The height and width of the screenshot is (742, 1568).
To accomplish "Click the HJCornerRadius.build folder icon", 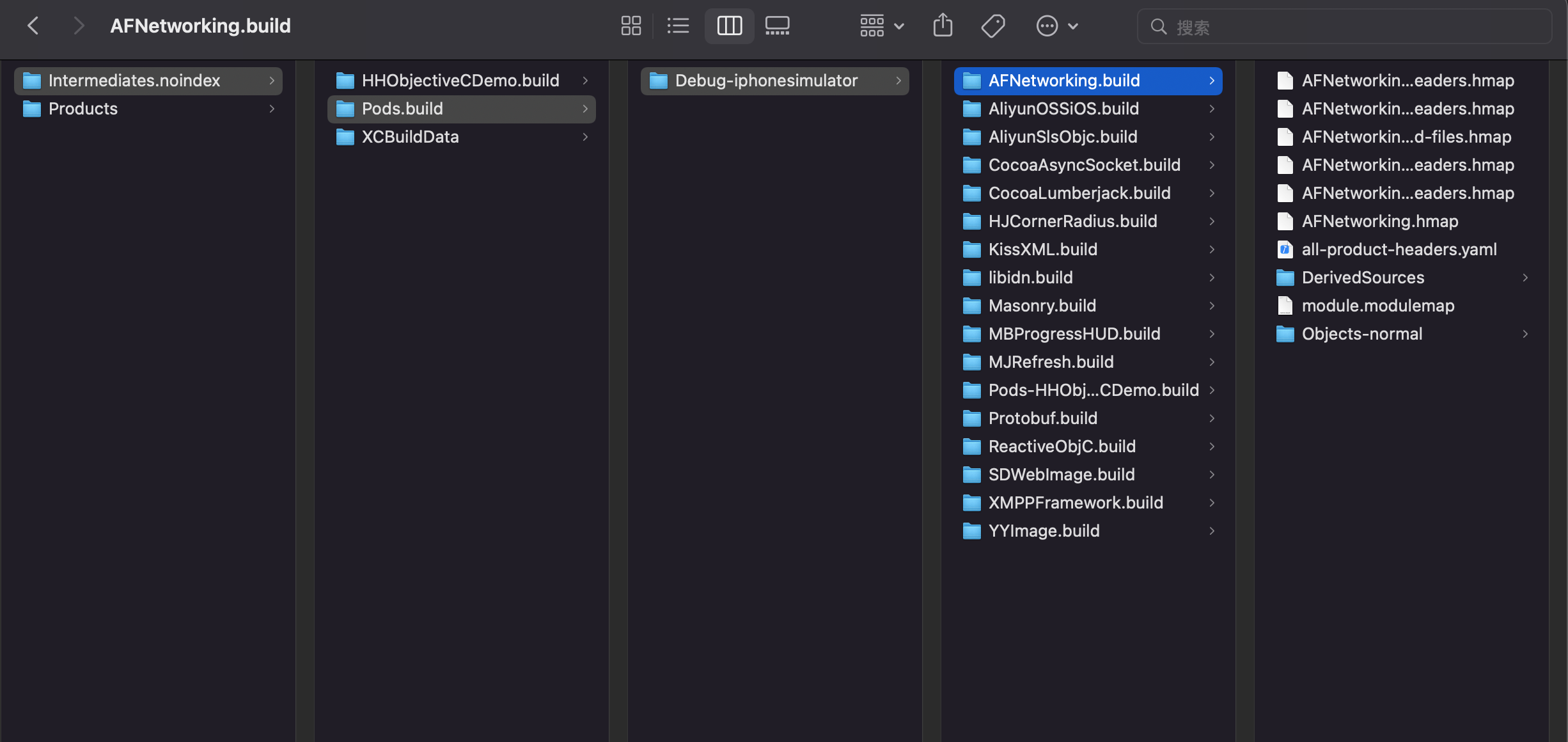I will 972,221.
